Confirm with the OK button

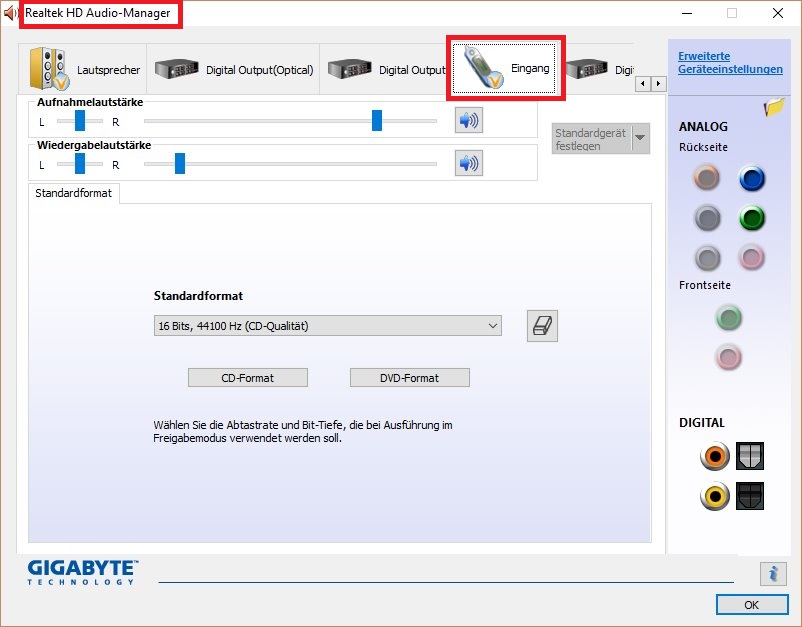(752, 605)
